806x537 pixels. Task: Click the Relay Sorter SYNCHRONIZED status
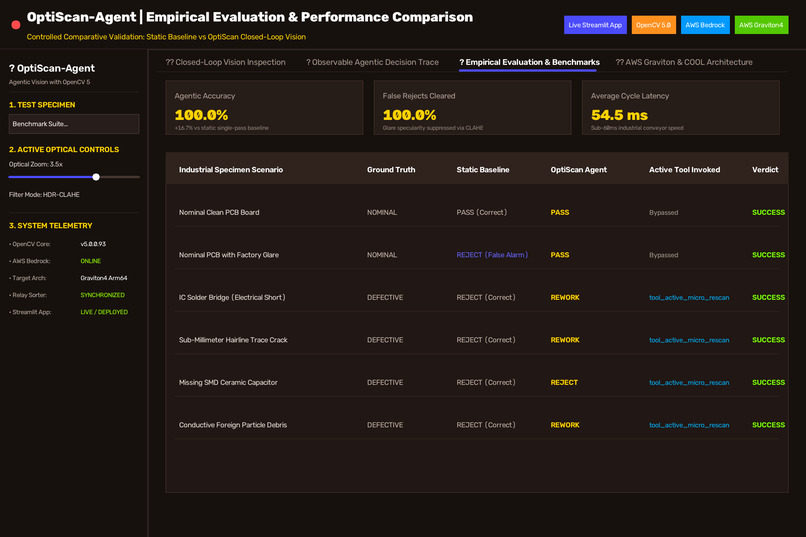tap(102, 295)
